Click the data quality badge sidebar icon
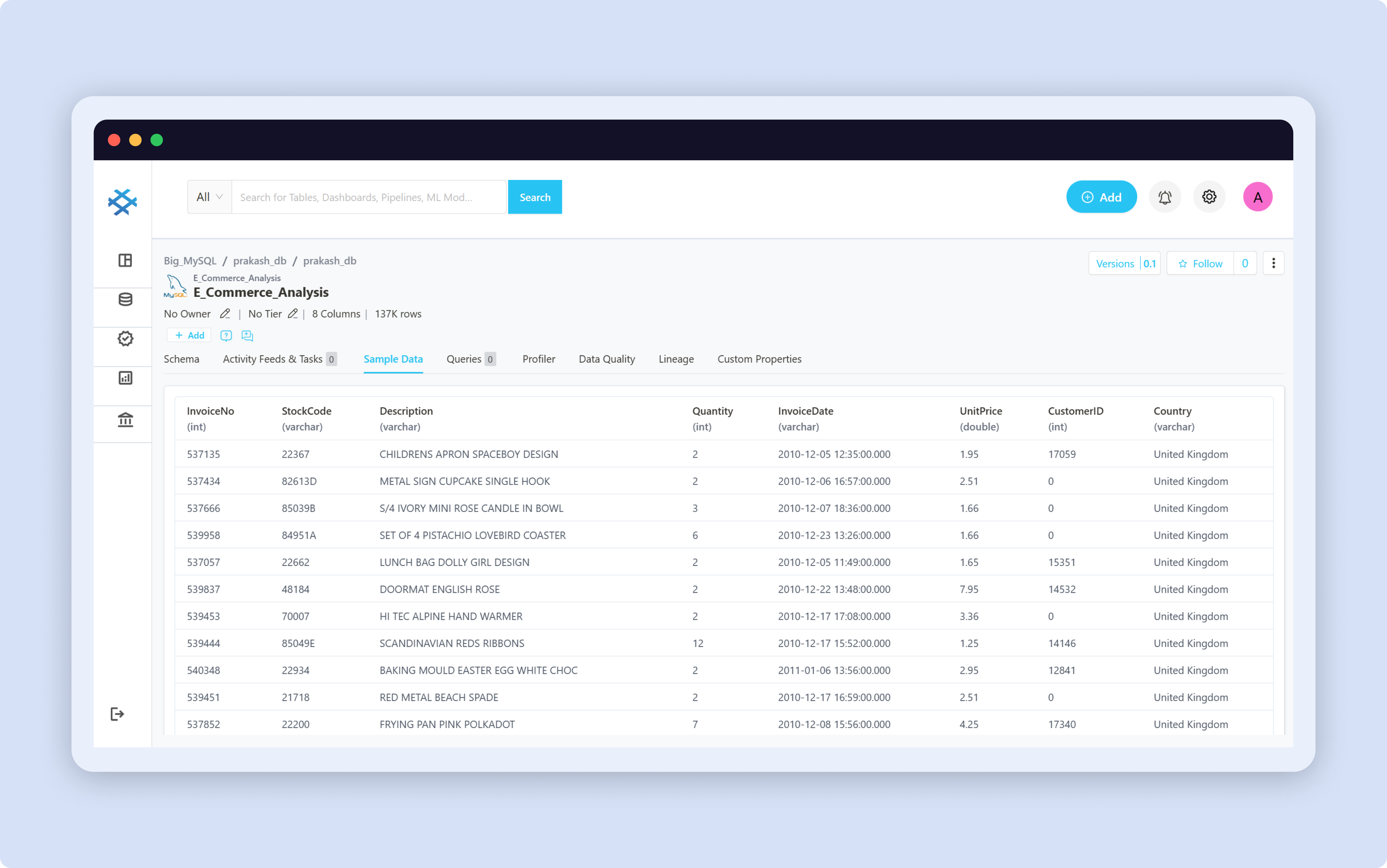Viewport: 1387px width, 868px height. [125, 338]
